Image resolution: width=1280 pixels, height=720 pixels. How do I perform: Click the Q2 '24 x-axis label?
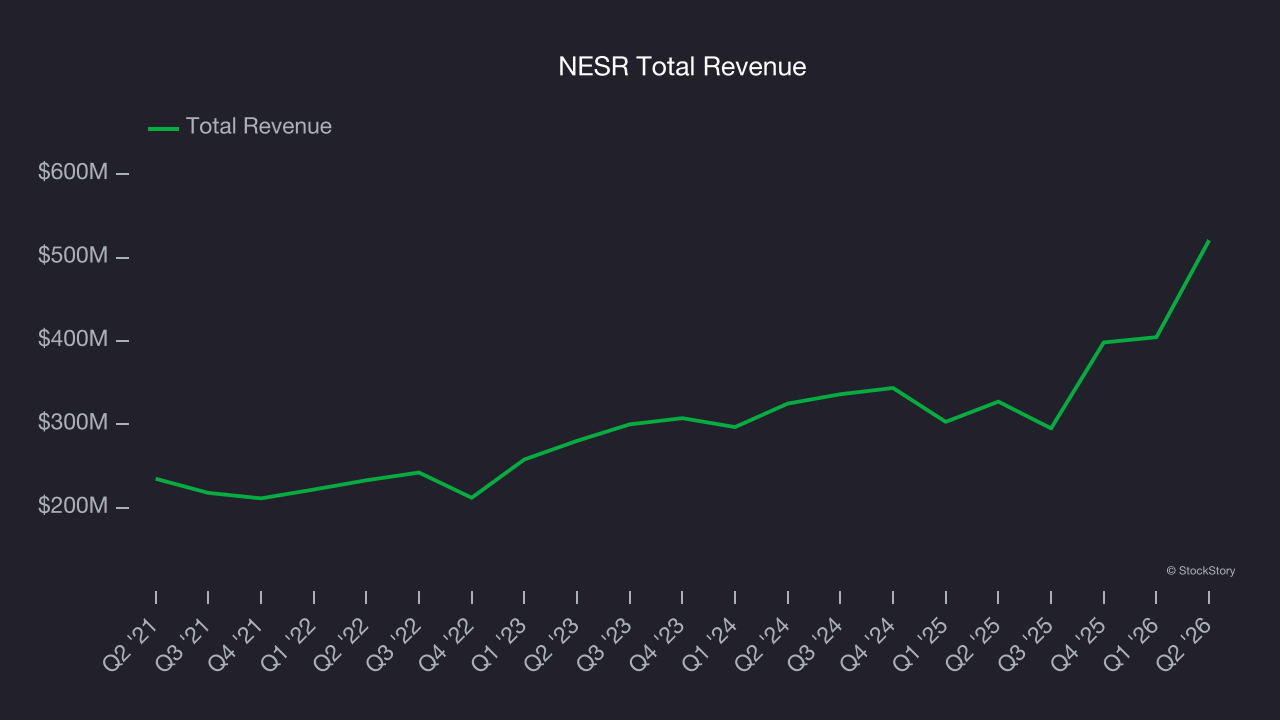point(765,643)
